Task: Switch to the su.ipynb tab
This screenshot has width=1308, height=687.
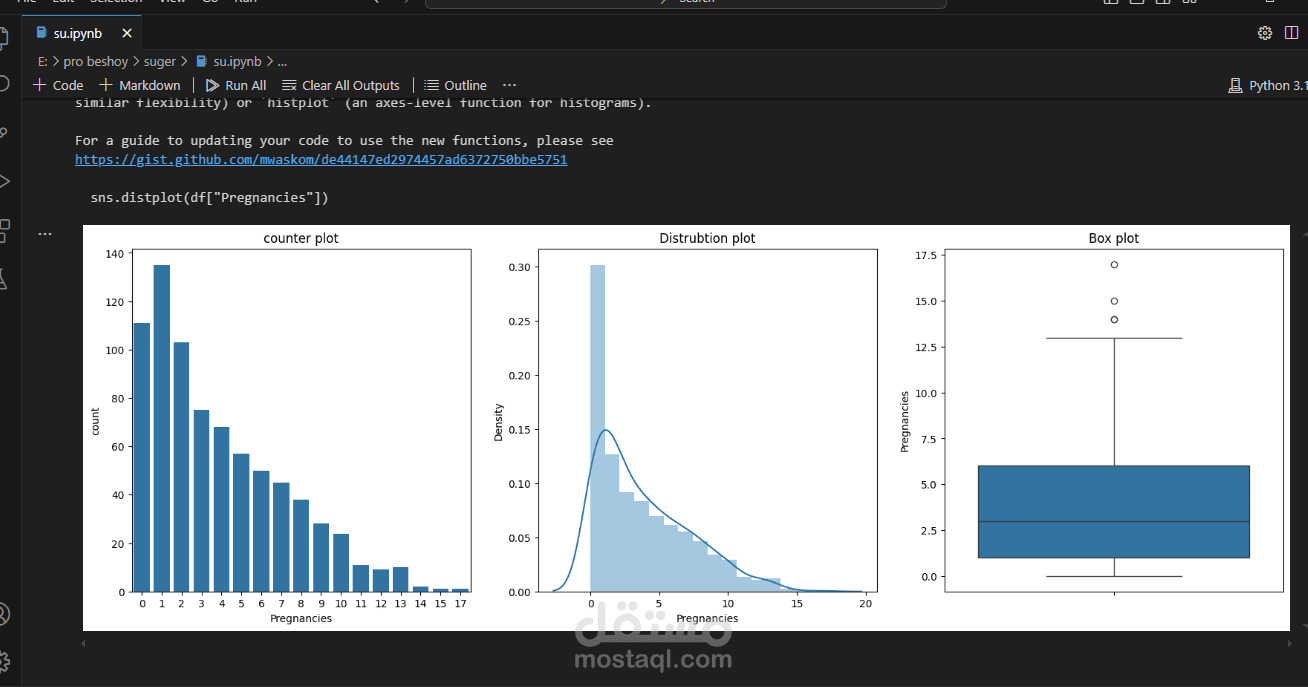Action: pos(77,33)
